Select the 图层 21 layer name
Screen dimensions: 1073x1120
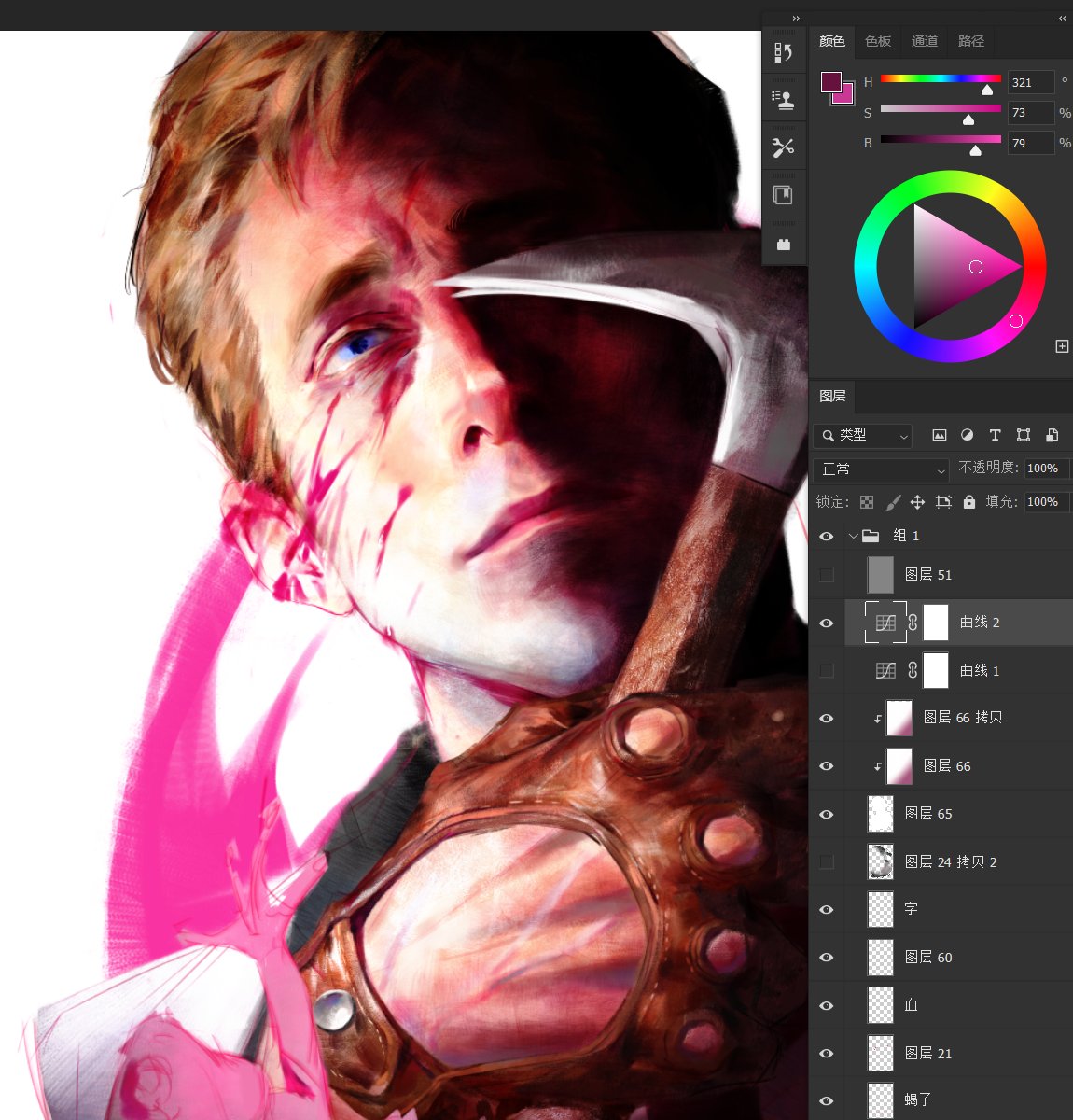pos(928,1054)
